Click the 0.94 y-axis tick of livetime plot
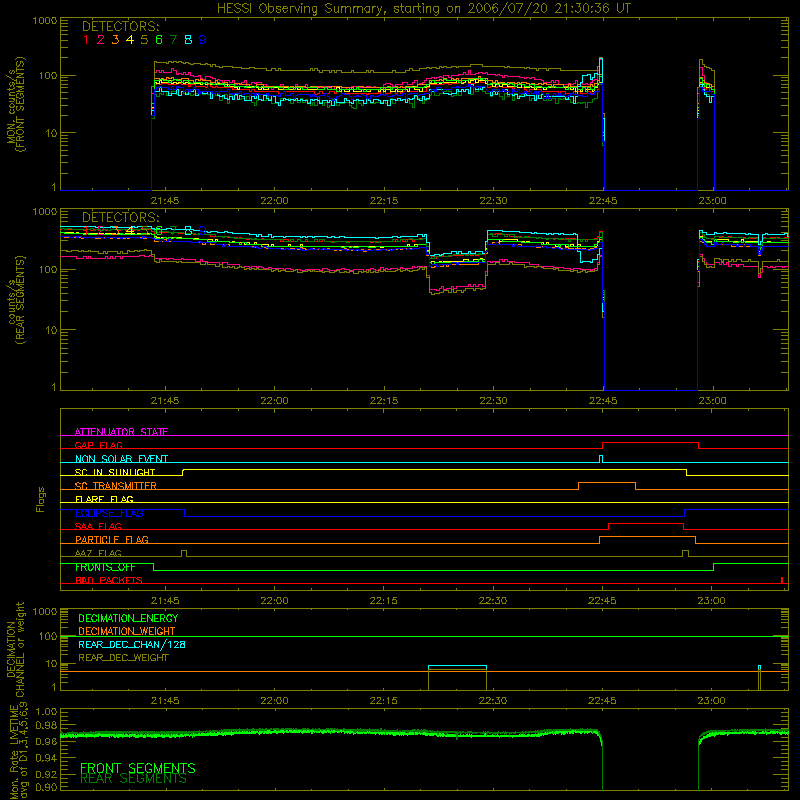 (47, 757)
